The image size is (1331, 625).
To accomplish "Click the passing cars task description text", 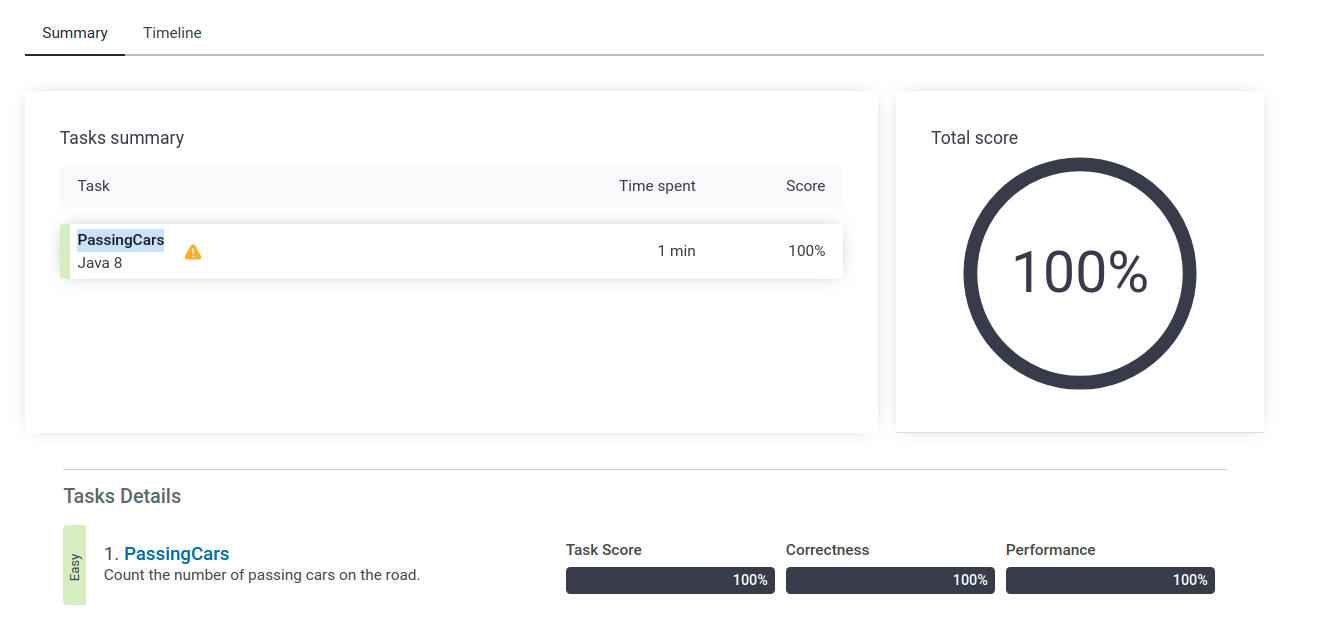I will click(x=262, y=575).
